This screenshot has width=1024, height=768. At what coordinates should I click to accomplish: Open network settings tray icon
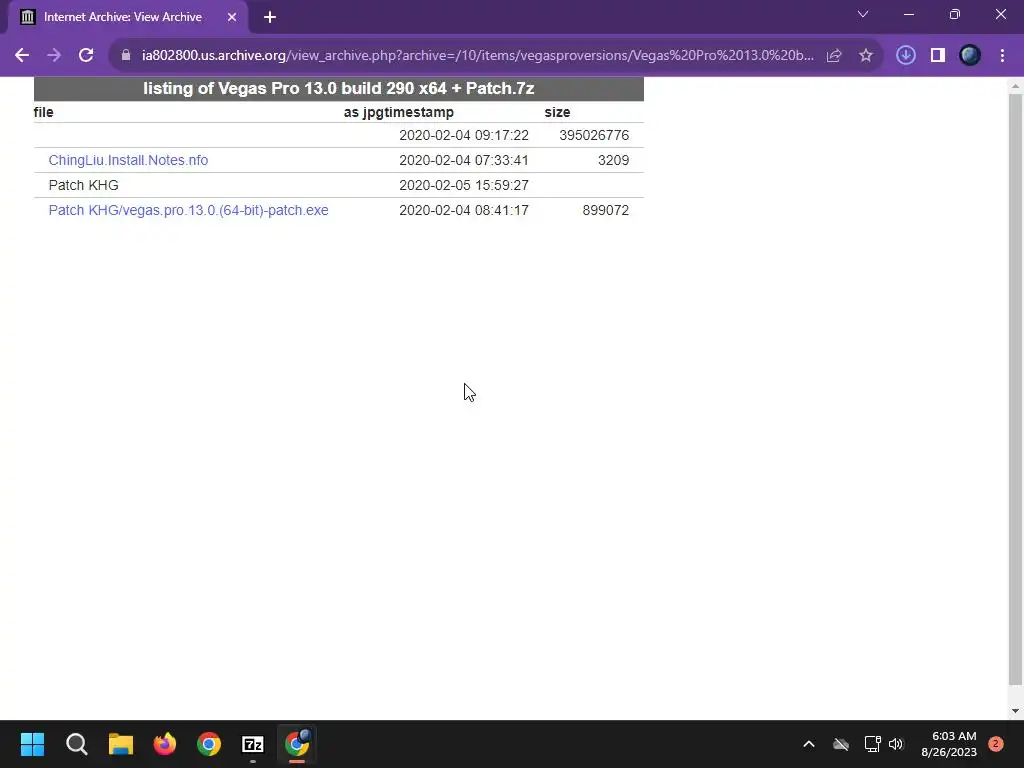[x=872, y=744]
